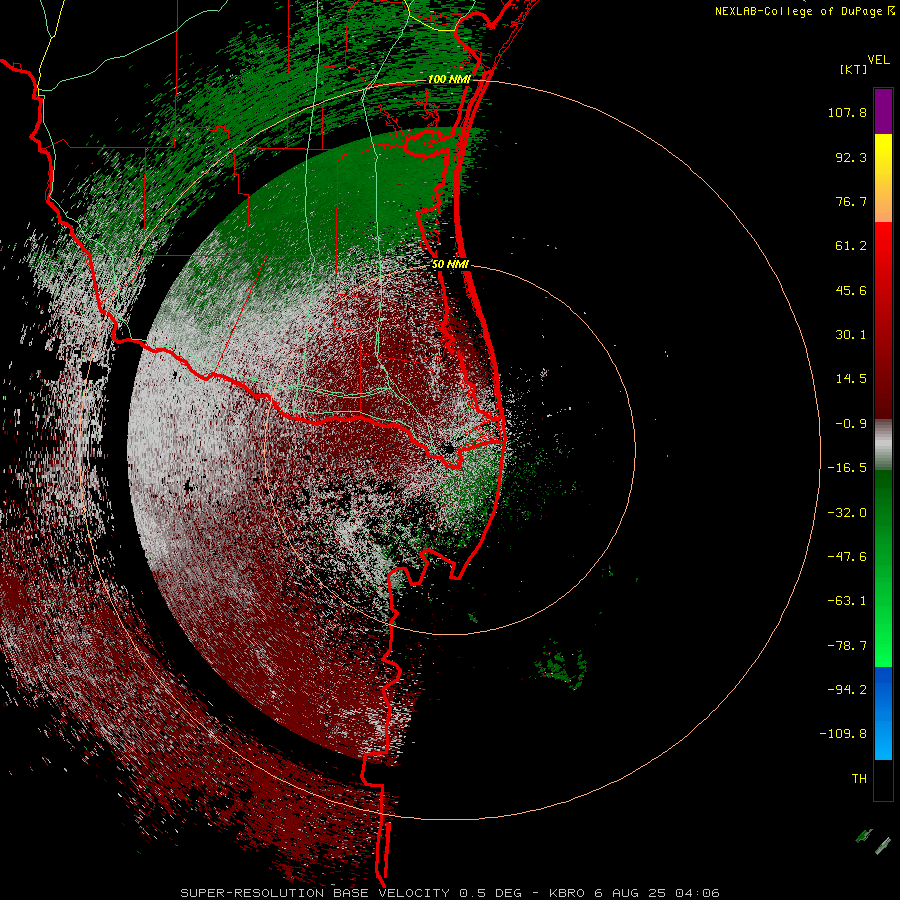Screen dimensions: 900x900
Task: Pick the light blue segment near -109.8
Action: click(x=883, y=738)
